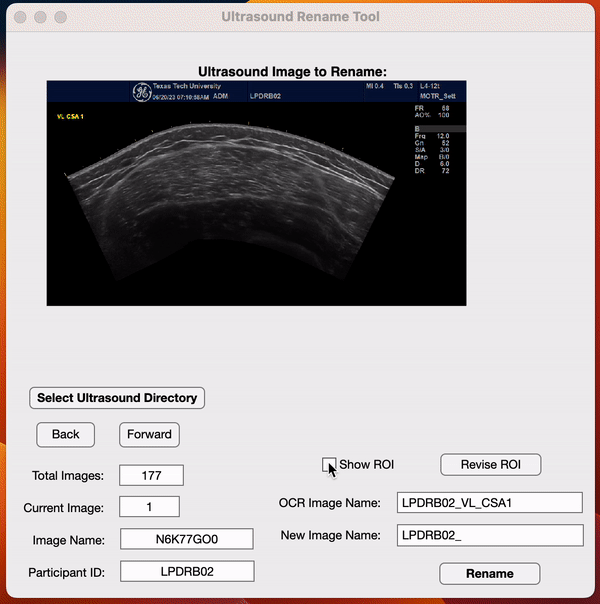This screenshot has height=604, width=600.
Task: Click the 'OCR Image Name:' label
Action: click(x=330, y=503)
